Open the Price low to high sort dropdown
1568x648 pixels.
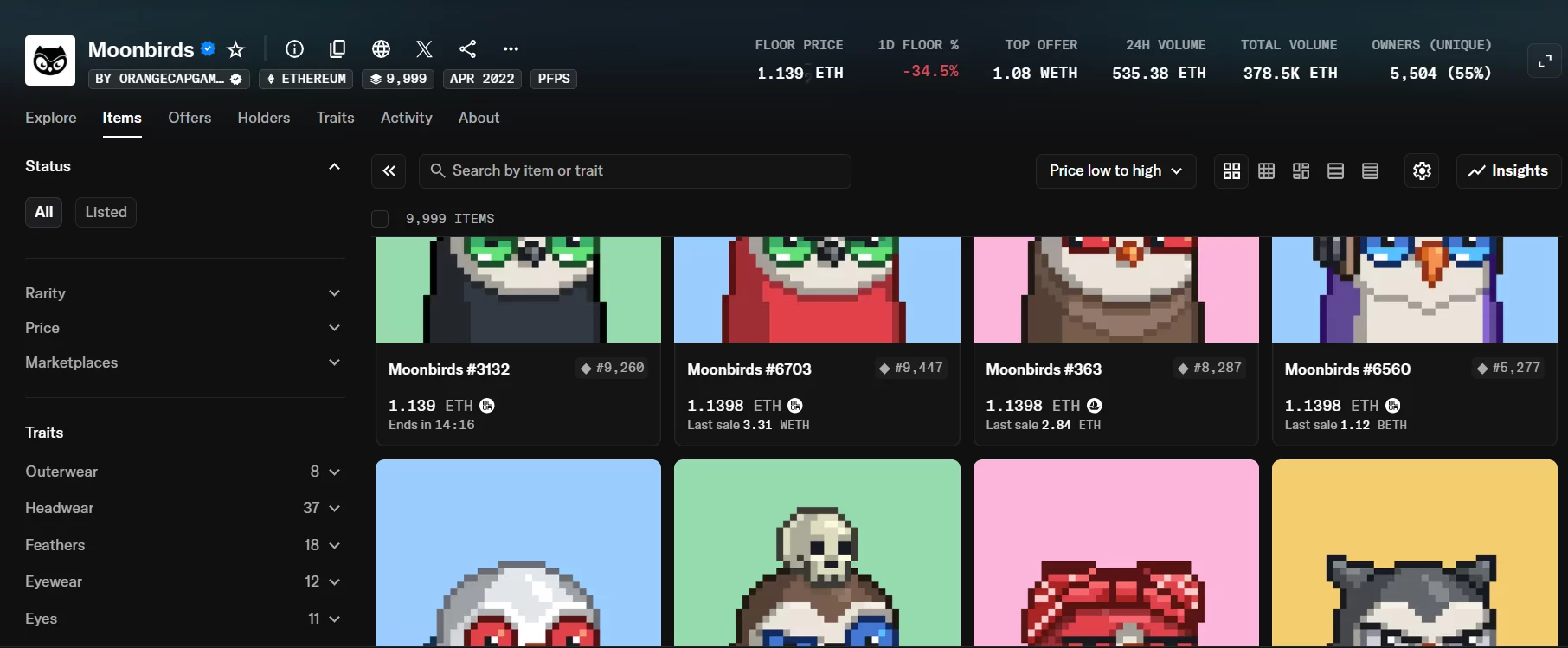click(x=1115, y=171)
